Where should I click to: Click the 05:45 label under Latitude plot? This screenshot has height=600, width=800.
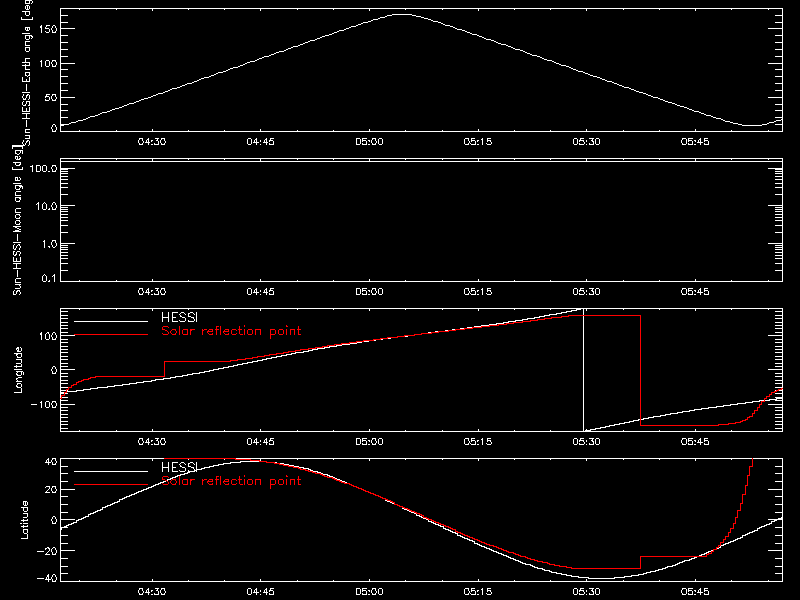[695, 592]
